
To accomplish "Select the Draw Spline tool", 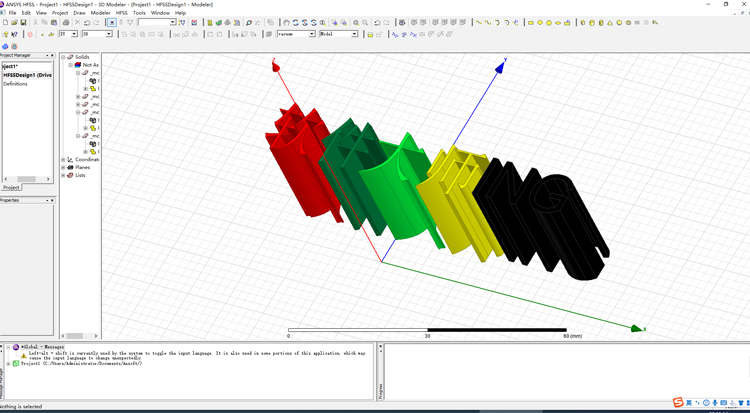I will tap(487, 22).
